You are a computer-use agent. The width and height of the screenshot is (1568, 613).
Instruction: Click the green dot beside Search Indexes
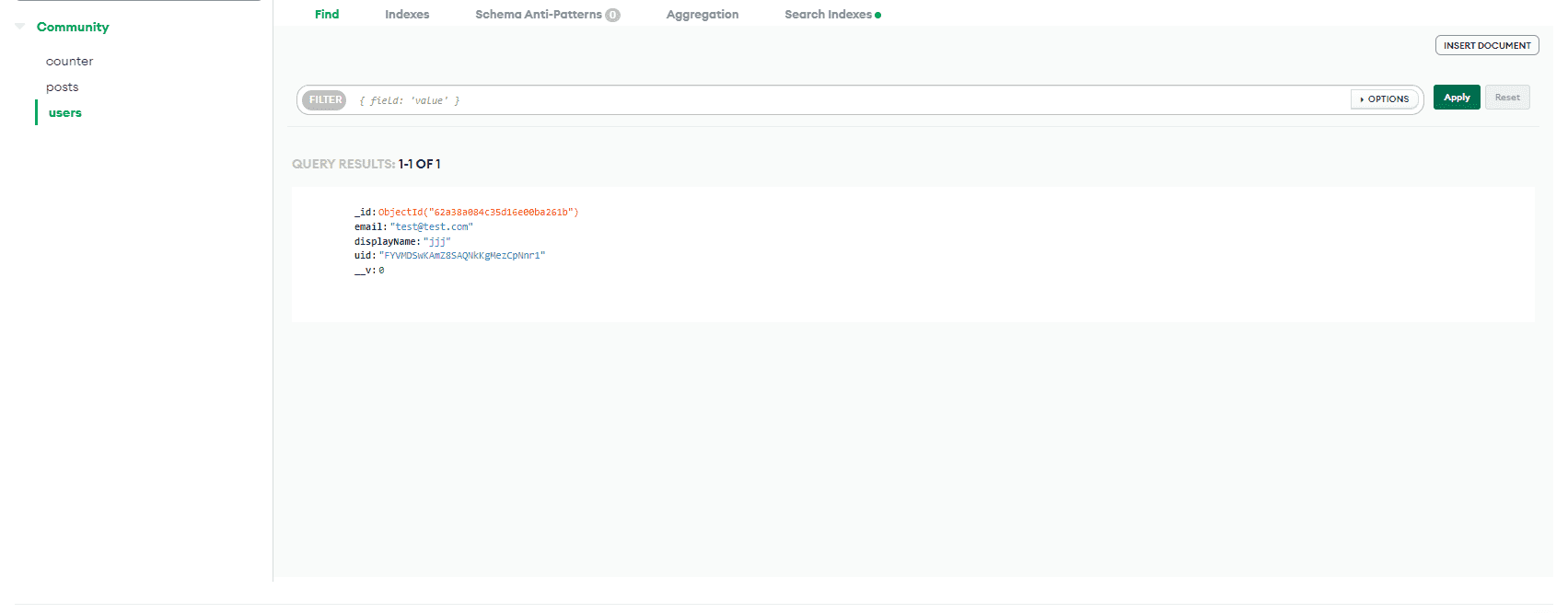878,16
